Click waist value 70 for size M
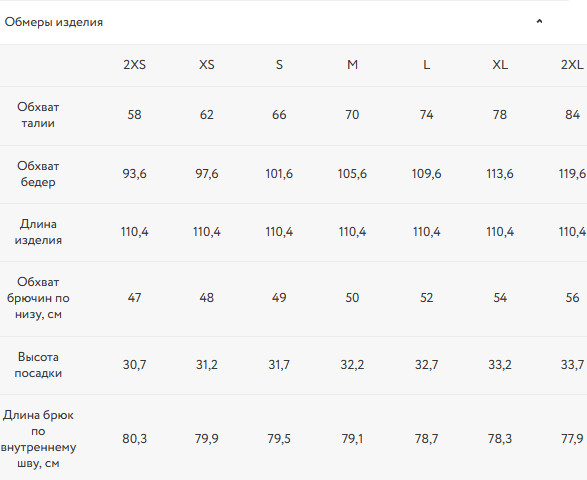The image size is (587, 480). tap(352, 115)
